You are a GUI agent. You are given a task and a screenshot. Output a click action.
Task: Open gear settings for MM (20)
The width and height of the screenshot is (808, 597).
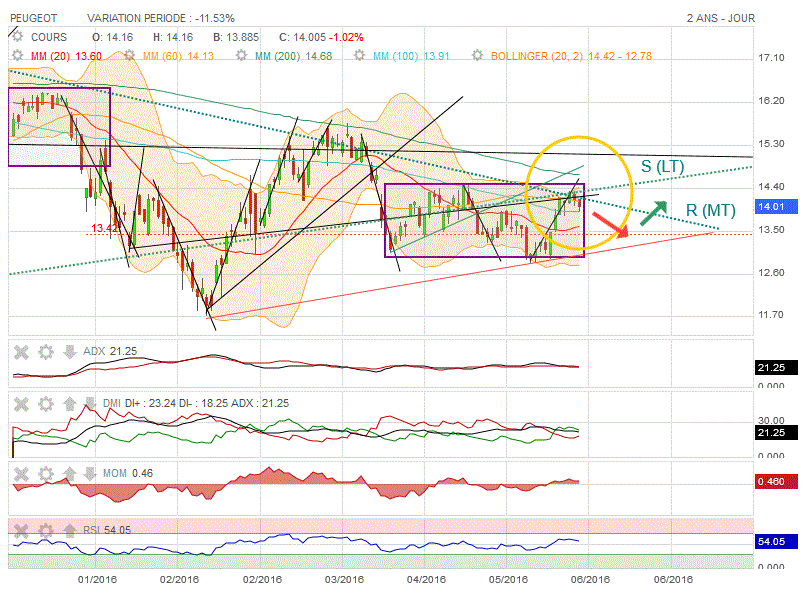click(x=18, y=56)
